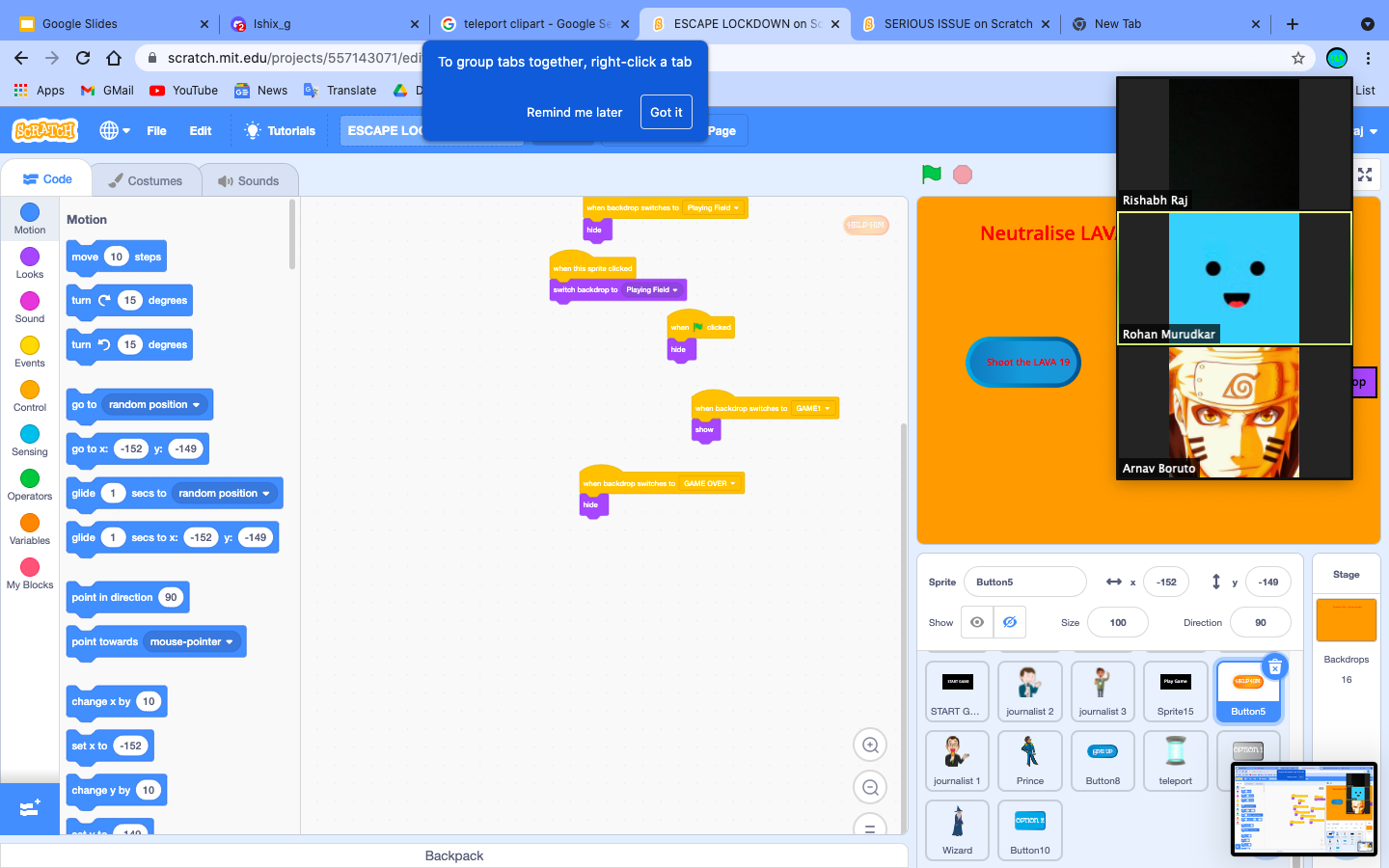Switch to the Costumes tab

coord(146,180)
